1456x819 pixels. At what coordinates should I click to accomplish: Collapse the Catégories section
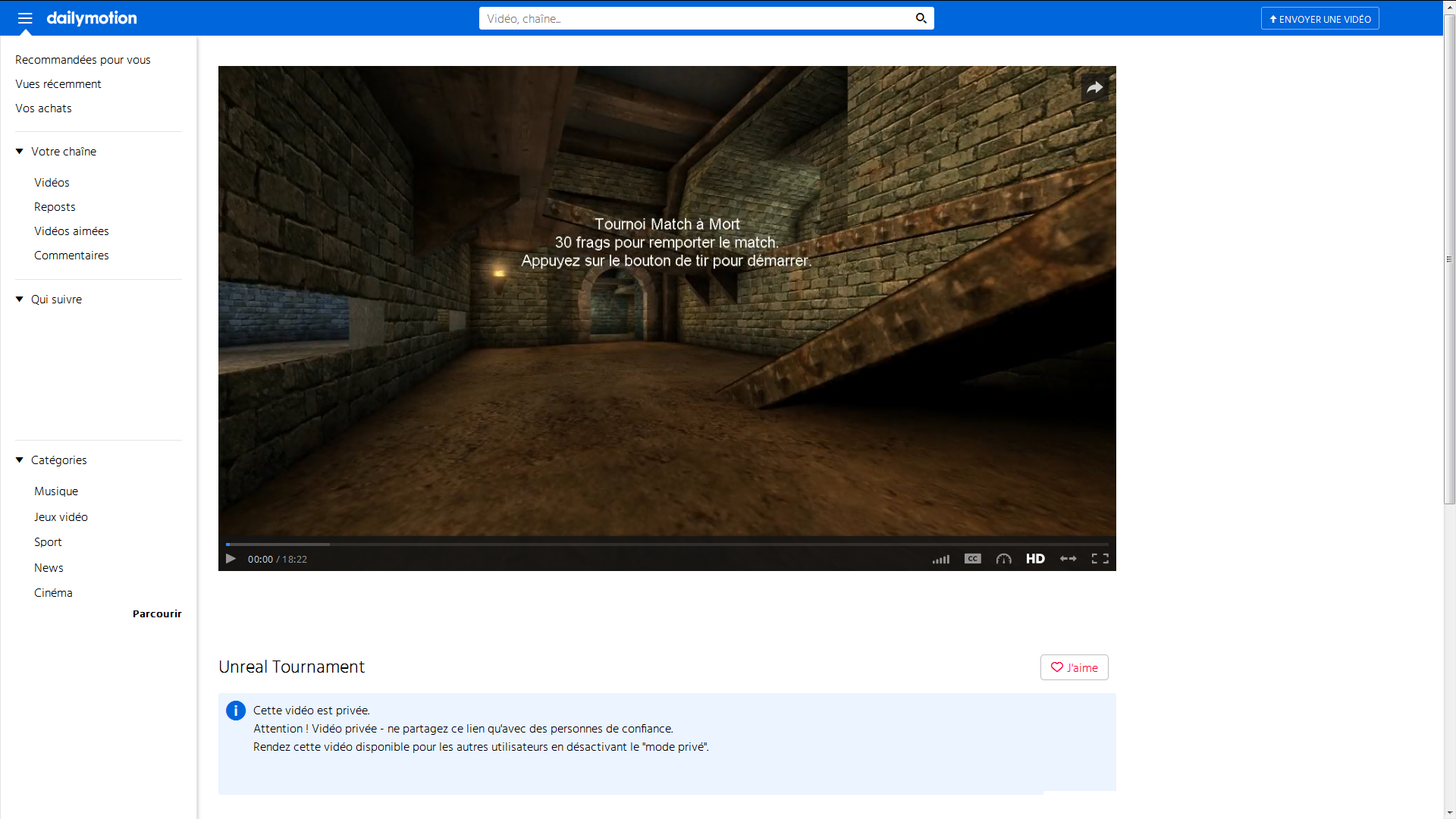[x=52, y=460]
